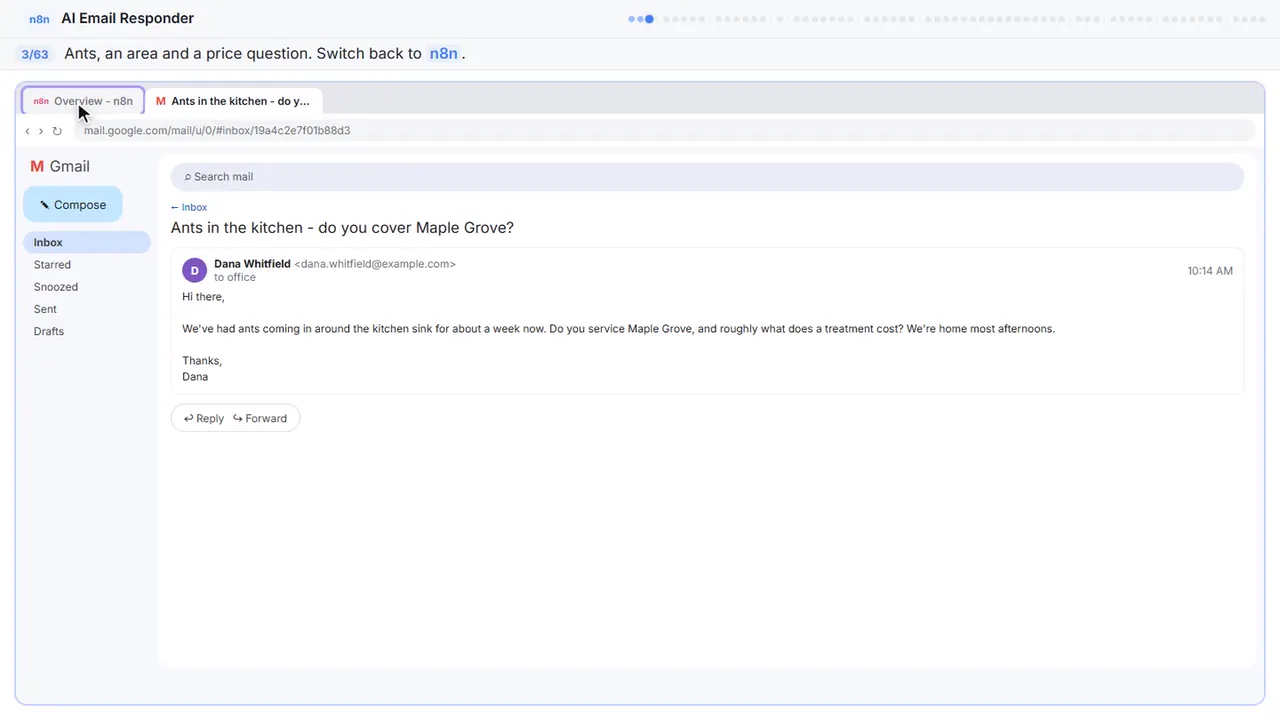The image size is (1280, 720).
Task: Click the highlighted n8n word in the instruction
Action: pyautogui.click(x=443, y=54)
